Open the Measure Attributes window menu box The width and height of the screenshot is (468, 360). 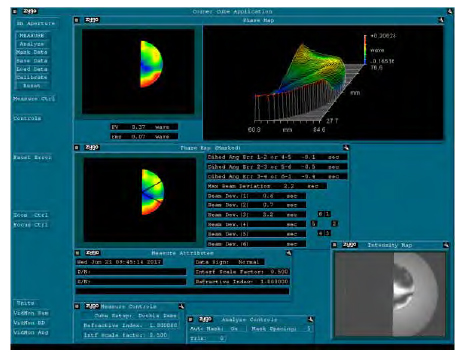click(x=78, y=253)
